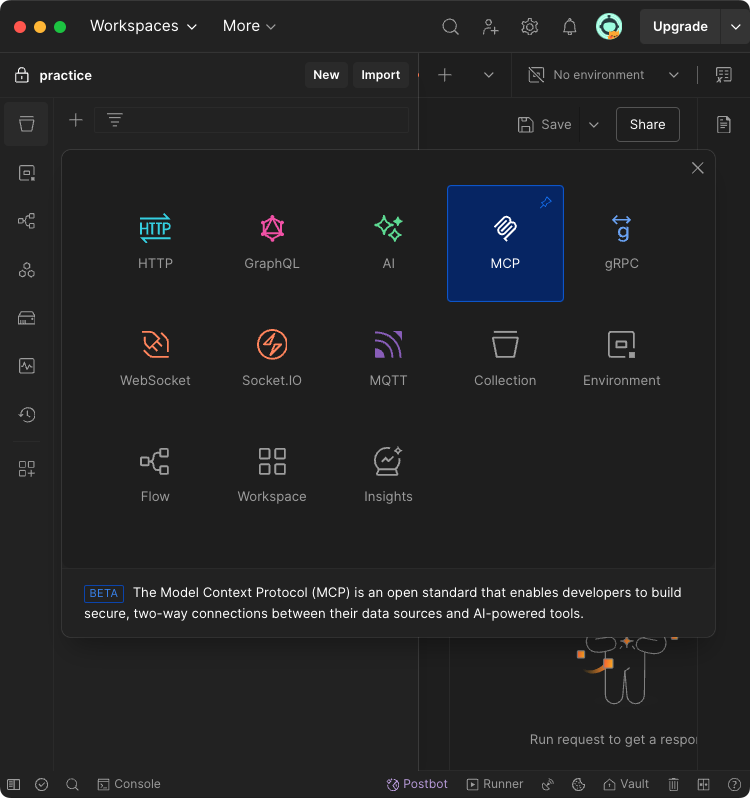The width and height of the screenshot is (750, 798).
Task: Start a WebSocket request
Action: pyautogui.click(x=155, y=360)
